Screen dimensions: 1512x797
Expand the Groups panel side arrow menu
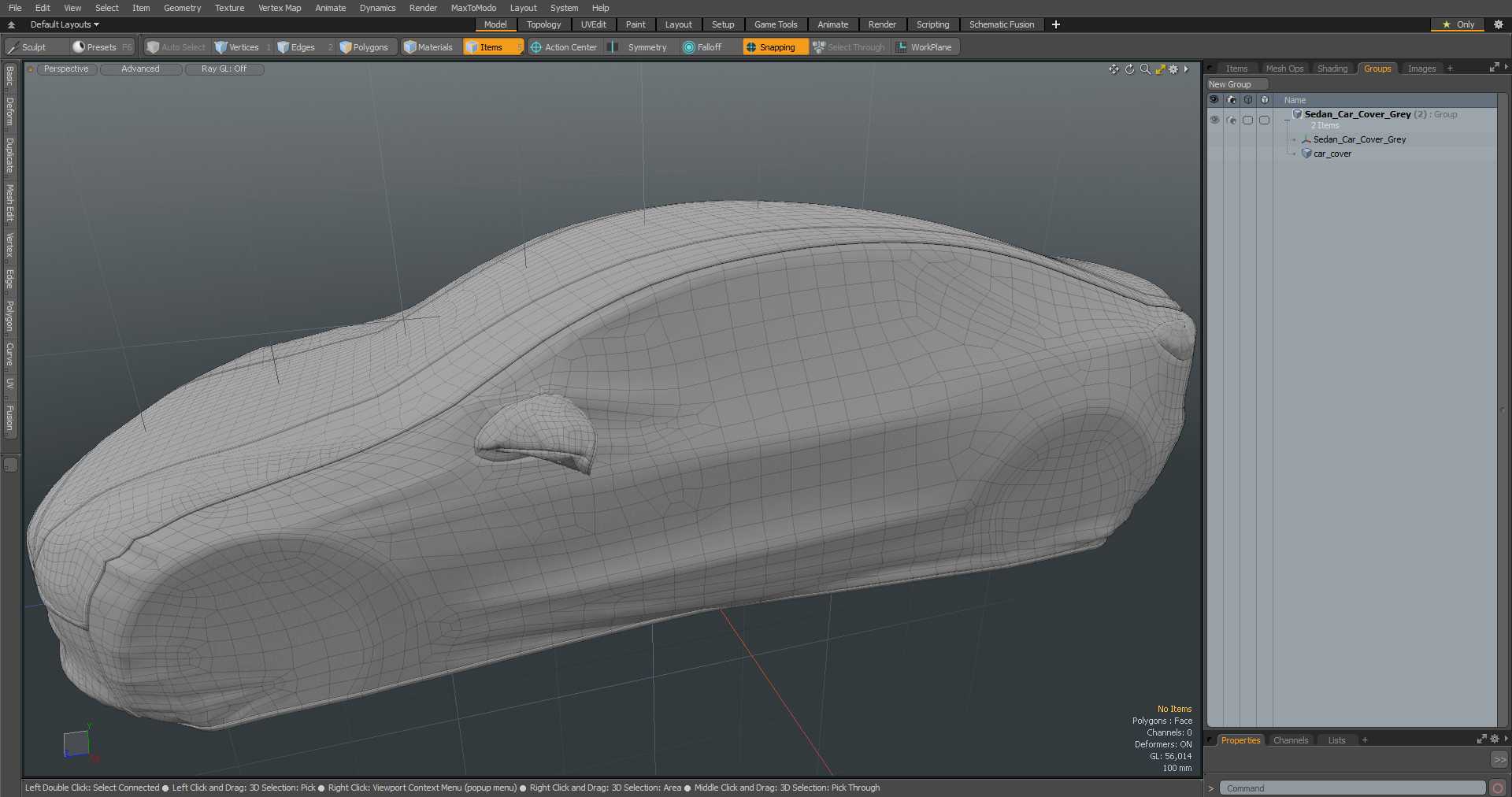pos(1506,68)
